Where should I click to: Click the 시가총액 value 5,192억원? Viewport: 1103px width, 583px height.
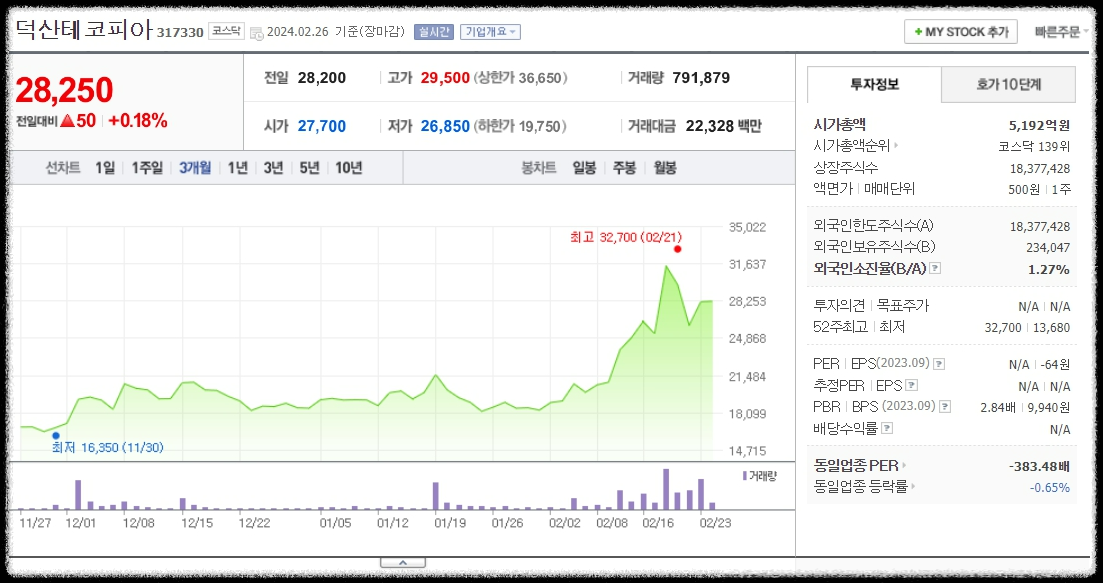pyautogui.click(x=1040, y=125)
